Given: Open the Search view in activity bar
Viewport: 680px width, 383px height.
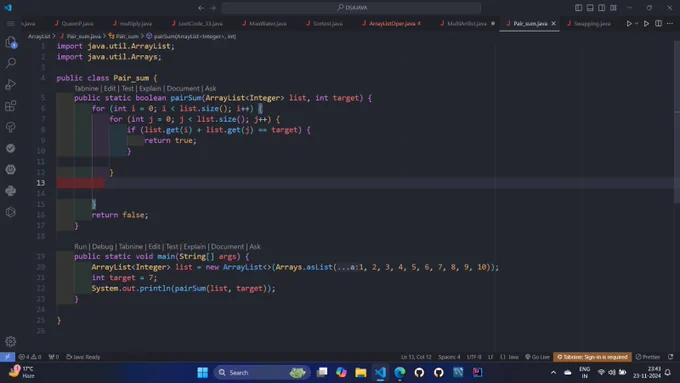Looking at the screenshot, I should click(11, 63).
